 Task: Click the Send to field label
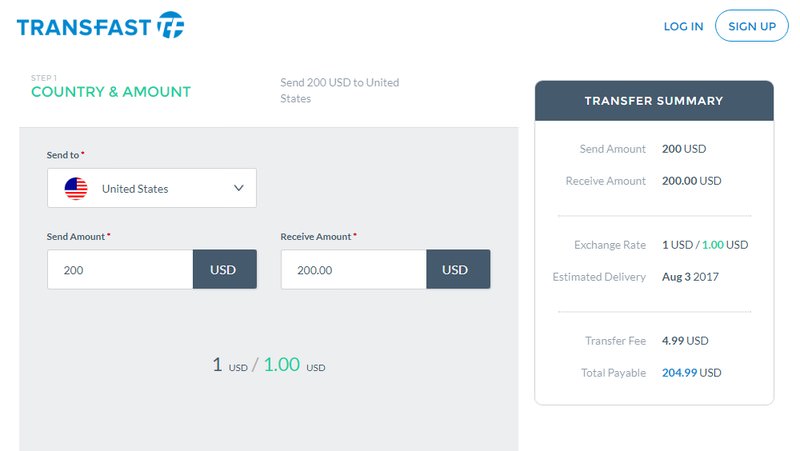(63, 155)
